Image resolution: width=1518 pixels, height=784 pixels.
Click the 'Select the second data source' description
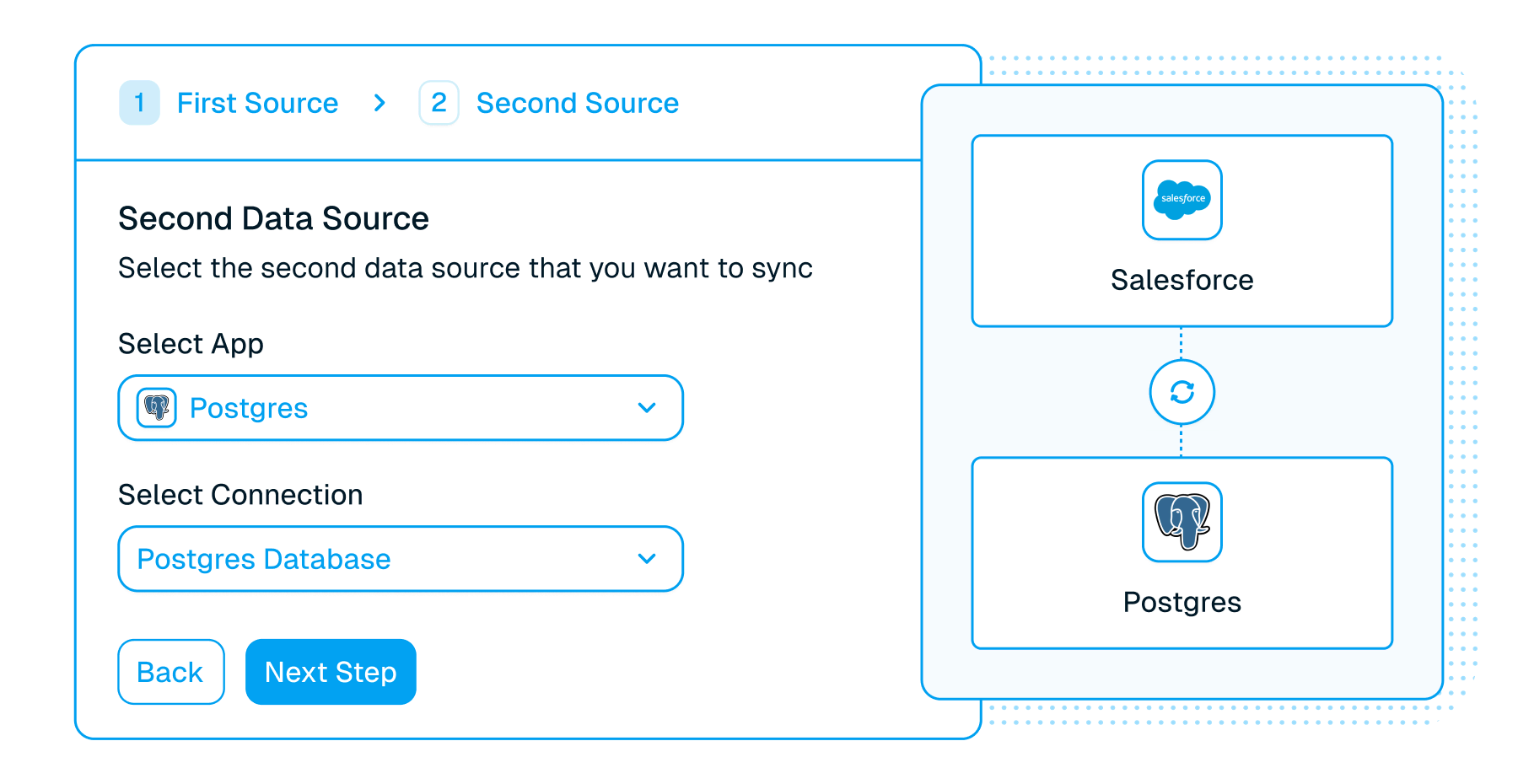[x=466, y=268]
